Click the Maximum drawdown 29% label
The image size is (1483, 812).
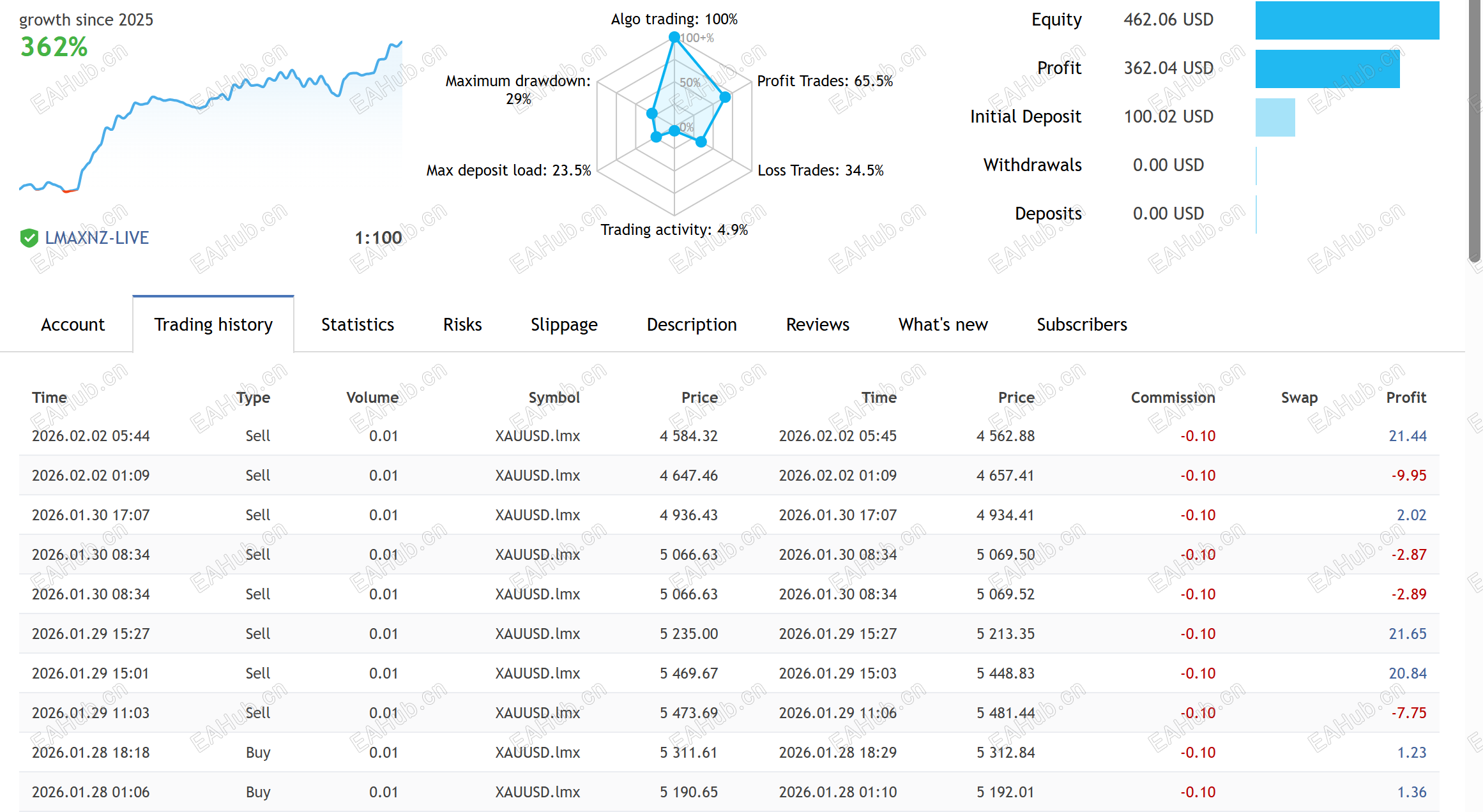pos(518,90)
